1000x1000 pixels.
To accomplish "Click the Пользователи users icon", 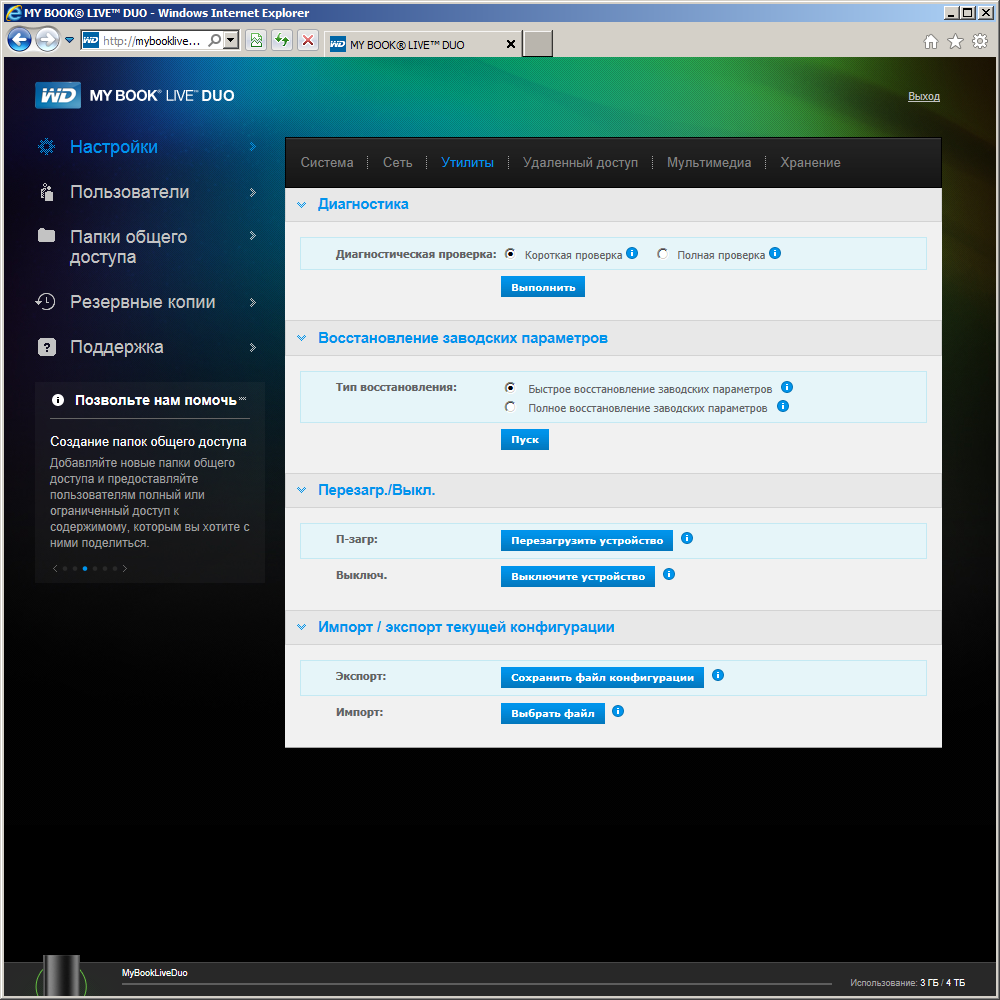I will click(x=47, y=192).
